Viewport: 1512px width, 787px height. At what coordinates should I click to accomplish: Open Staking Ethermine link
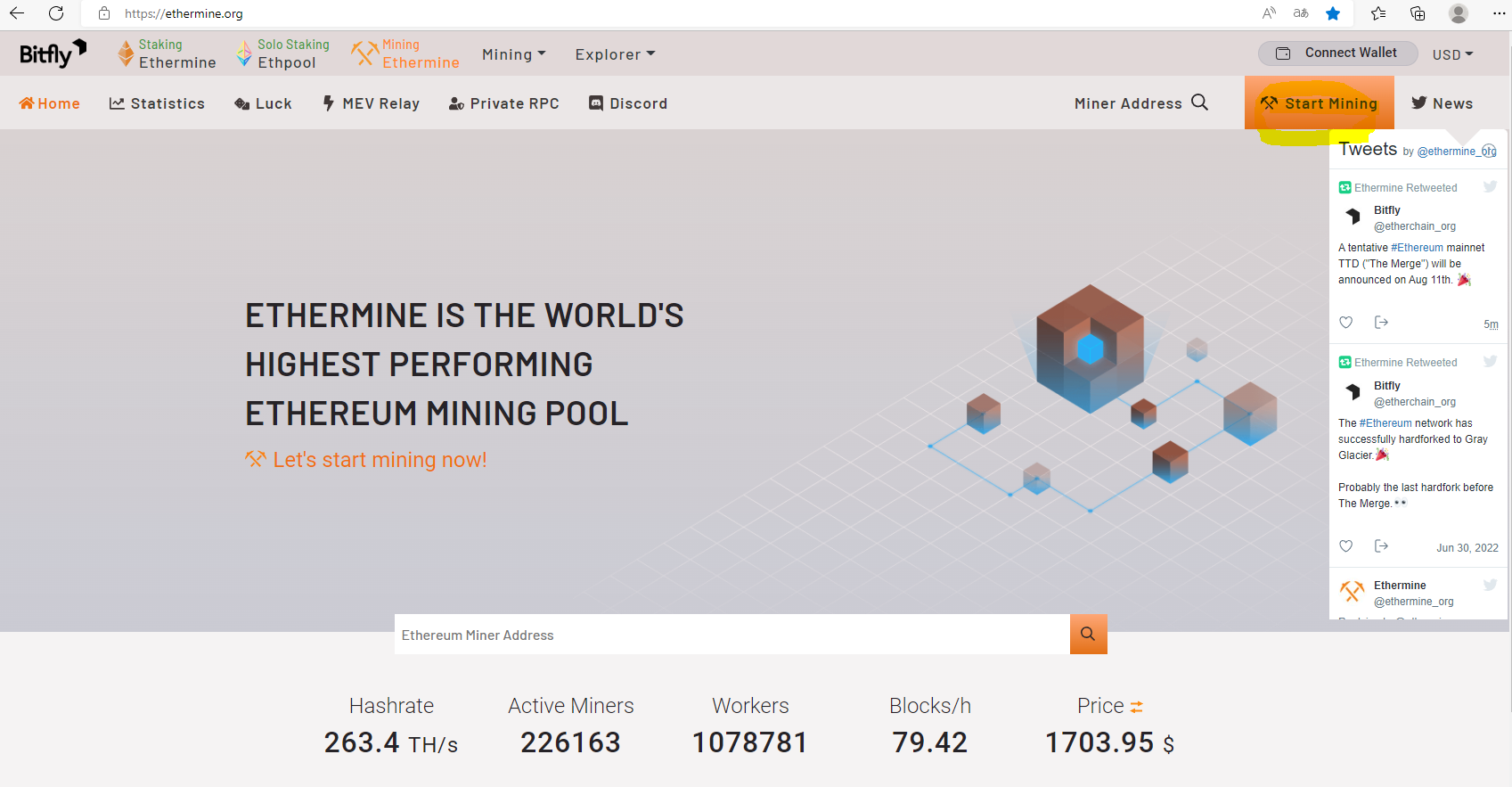pyautogui.click(x=167, y=53)
